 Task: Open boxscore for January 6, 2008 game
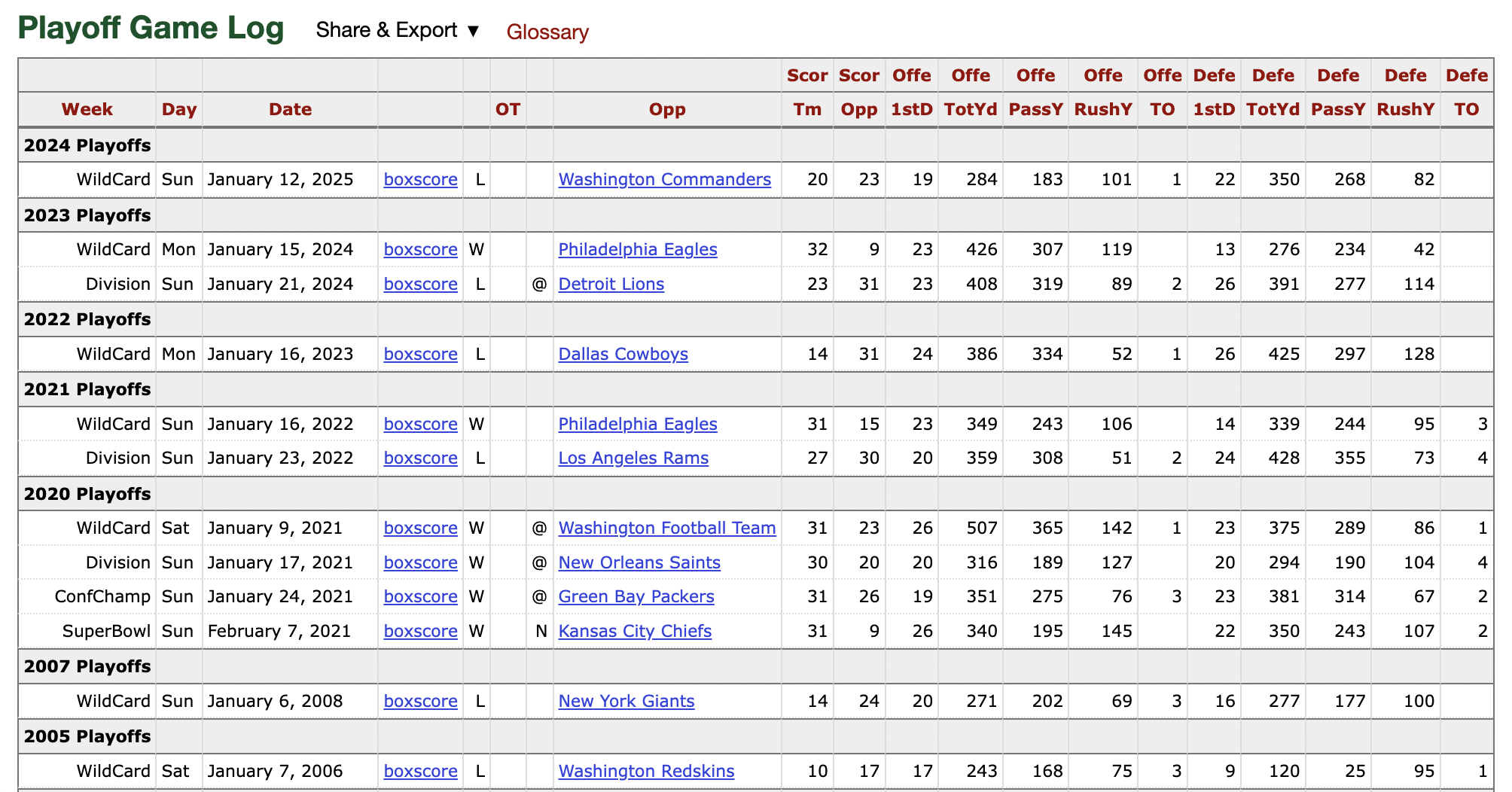(x=420, y=701)
